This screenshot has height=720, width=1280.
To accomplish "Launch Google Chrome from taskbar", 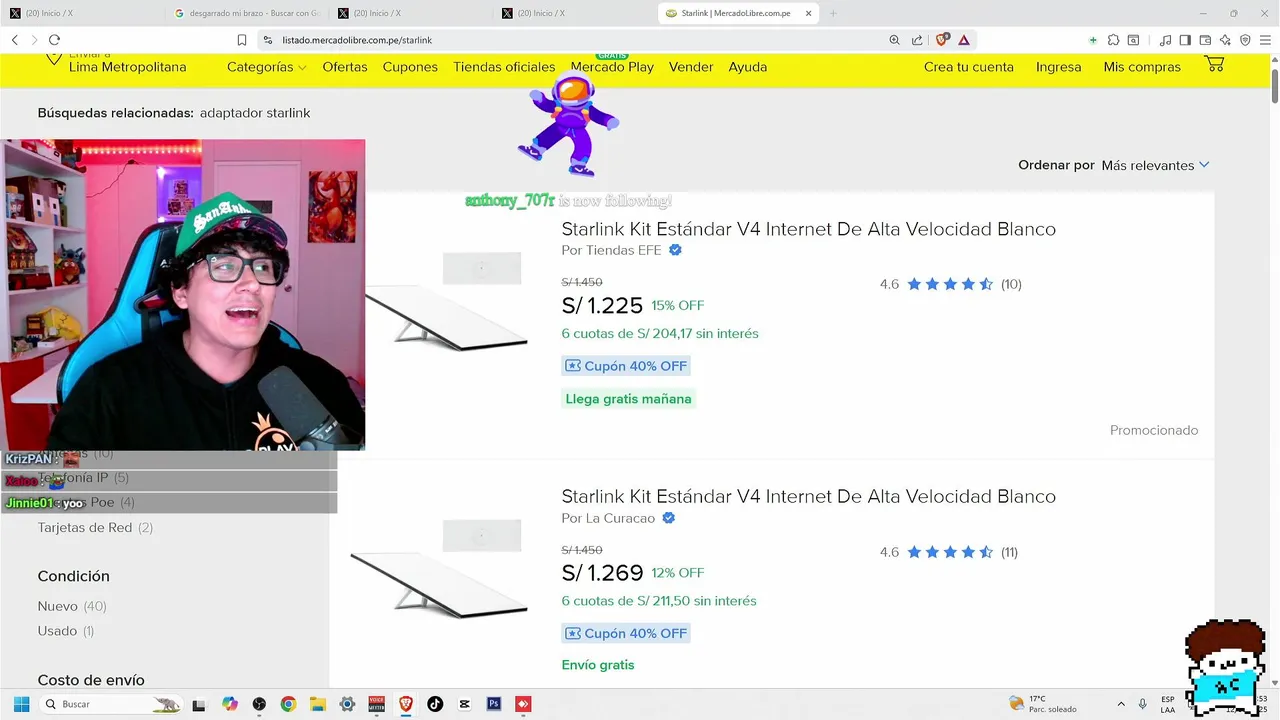I will click(x=288, y=704).
